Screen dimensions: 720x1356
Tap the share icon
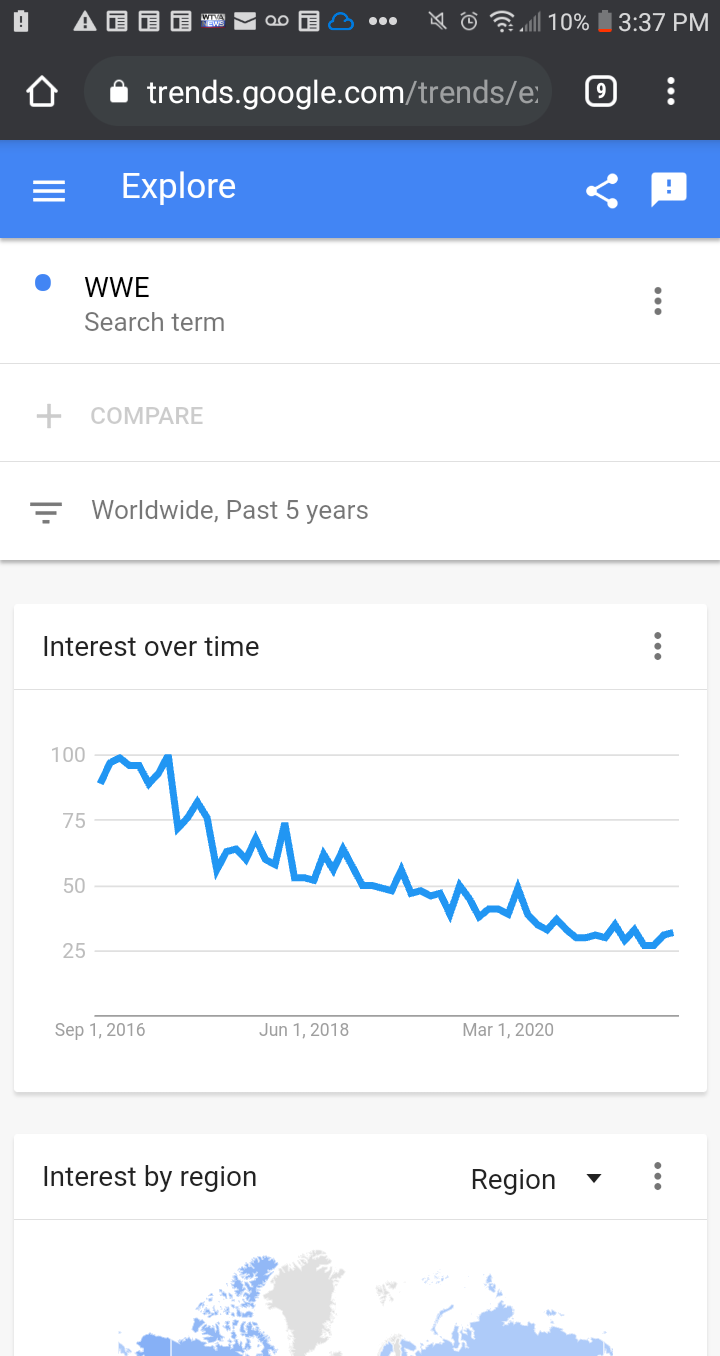pyautogui.click(x=602, y=190)
